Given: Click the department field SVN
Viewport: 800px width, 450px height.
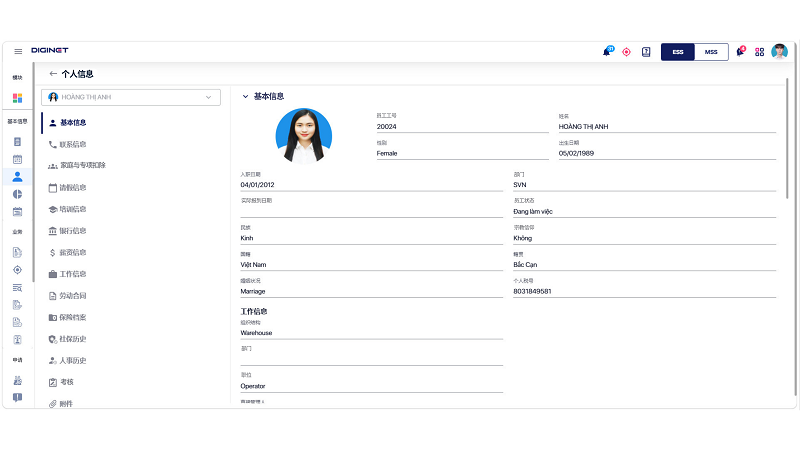Looking at the screenshot, I should click(x=644, y=185).
